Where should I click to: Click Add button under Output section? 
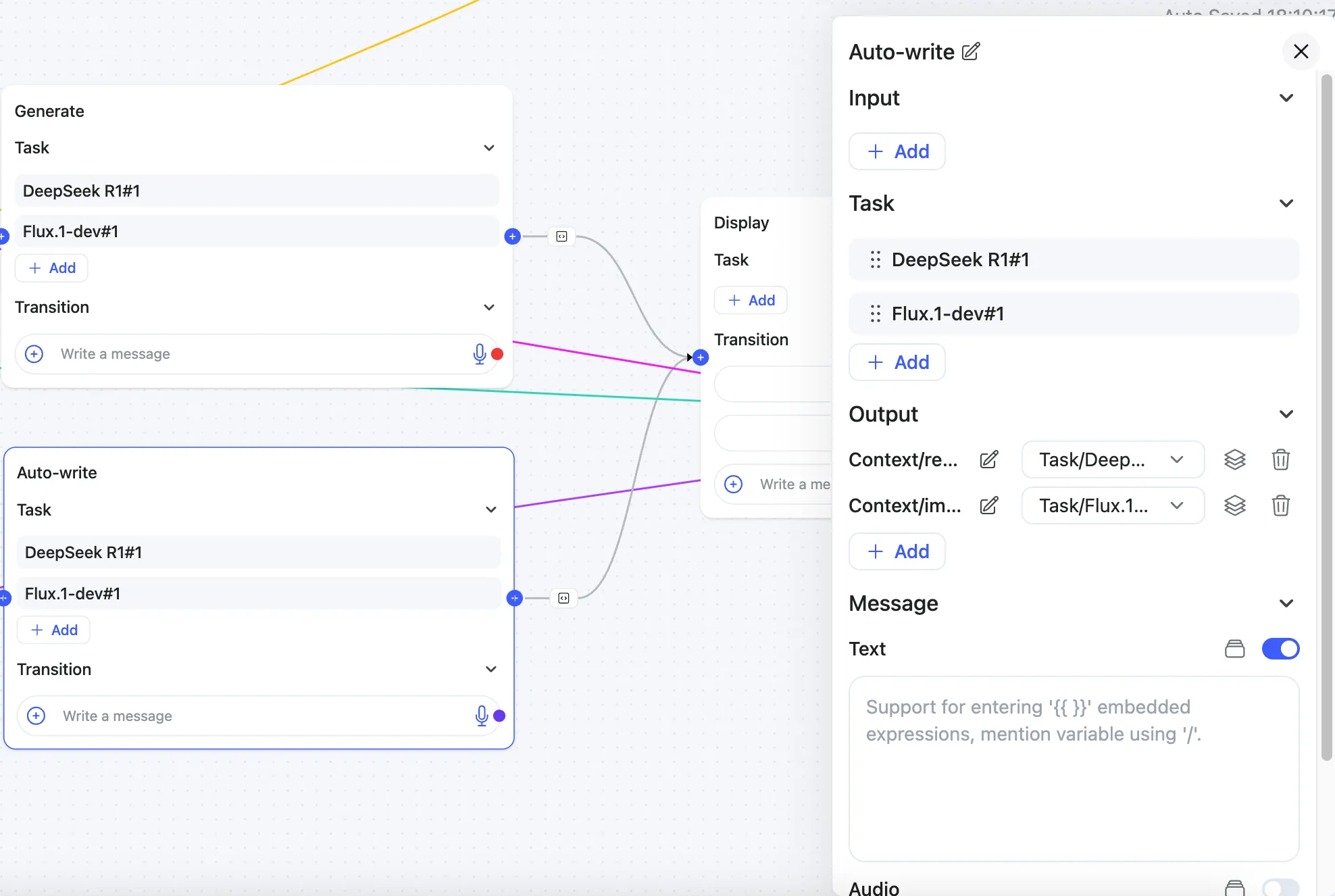click(x=897, y=551)
